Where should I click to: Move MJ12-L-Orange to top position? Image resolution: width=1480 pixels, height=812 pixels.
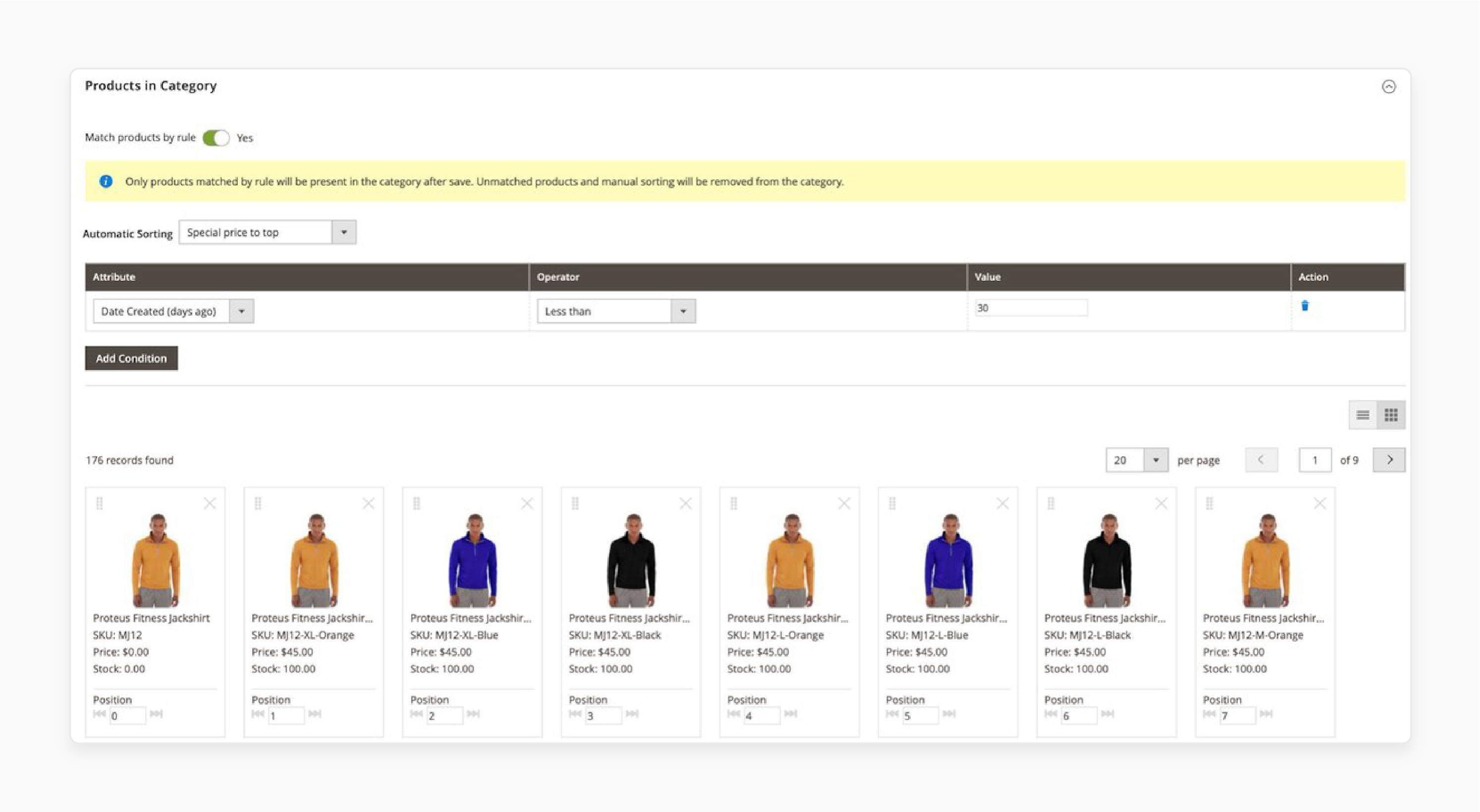(x=734, y=714)
